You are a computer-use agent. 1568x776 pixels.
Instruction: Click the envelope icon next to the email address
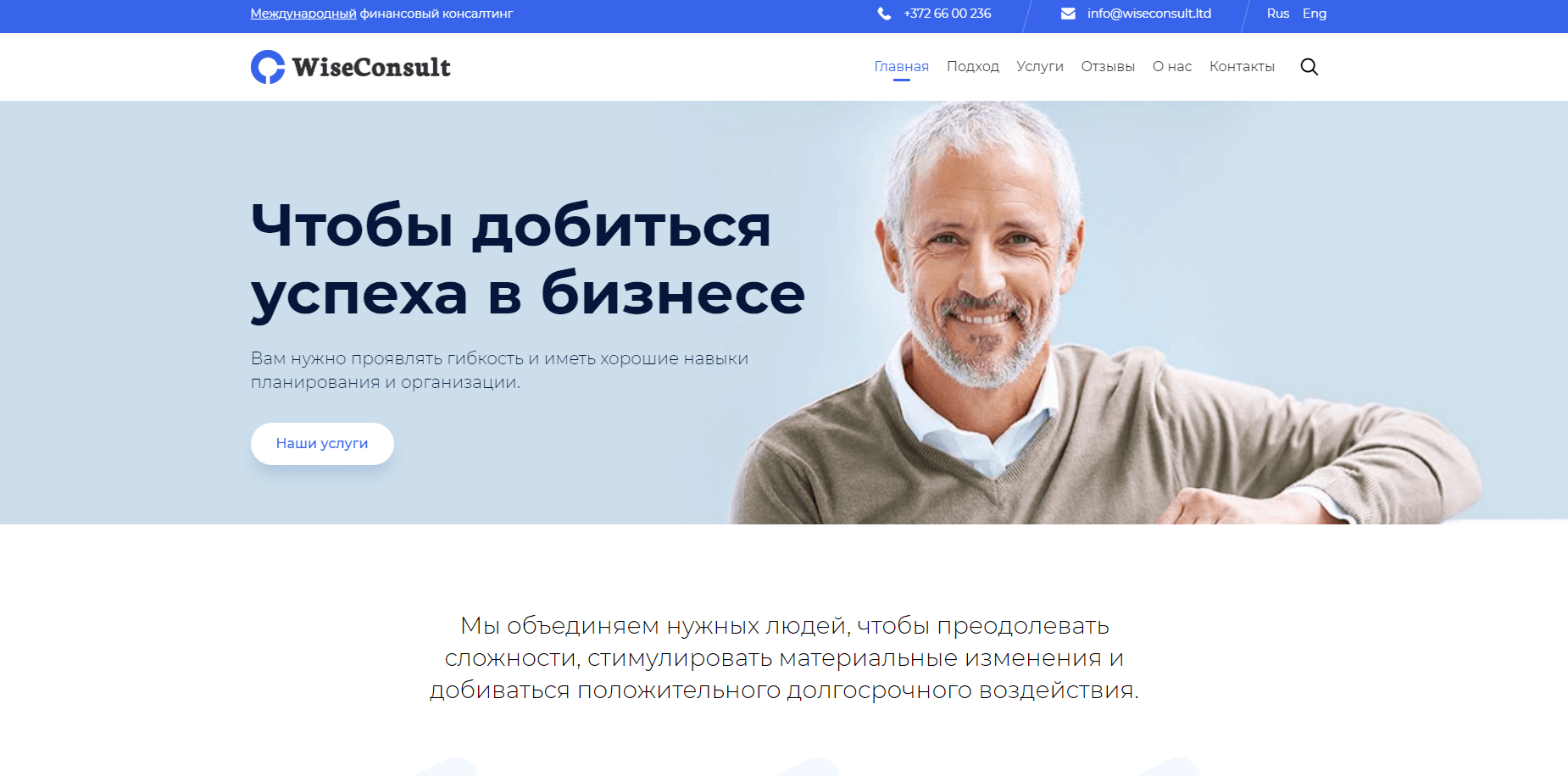pyautogui.click(x=1066, y=14)
